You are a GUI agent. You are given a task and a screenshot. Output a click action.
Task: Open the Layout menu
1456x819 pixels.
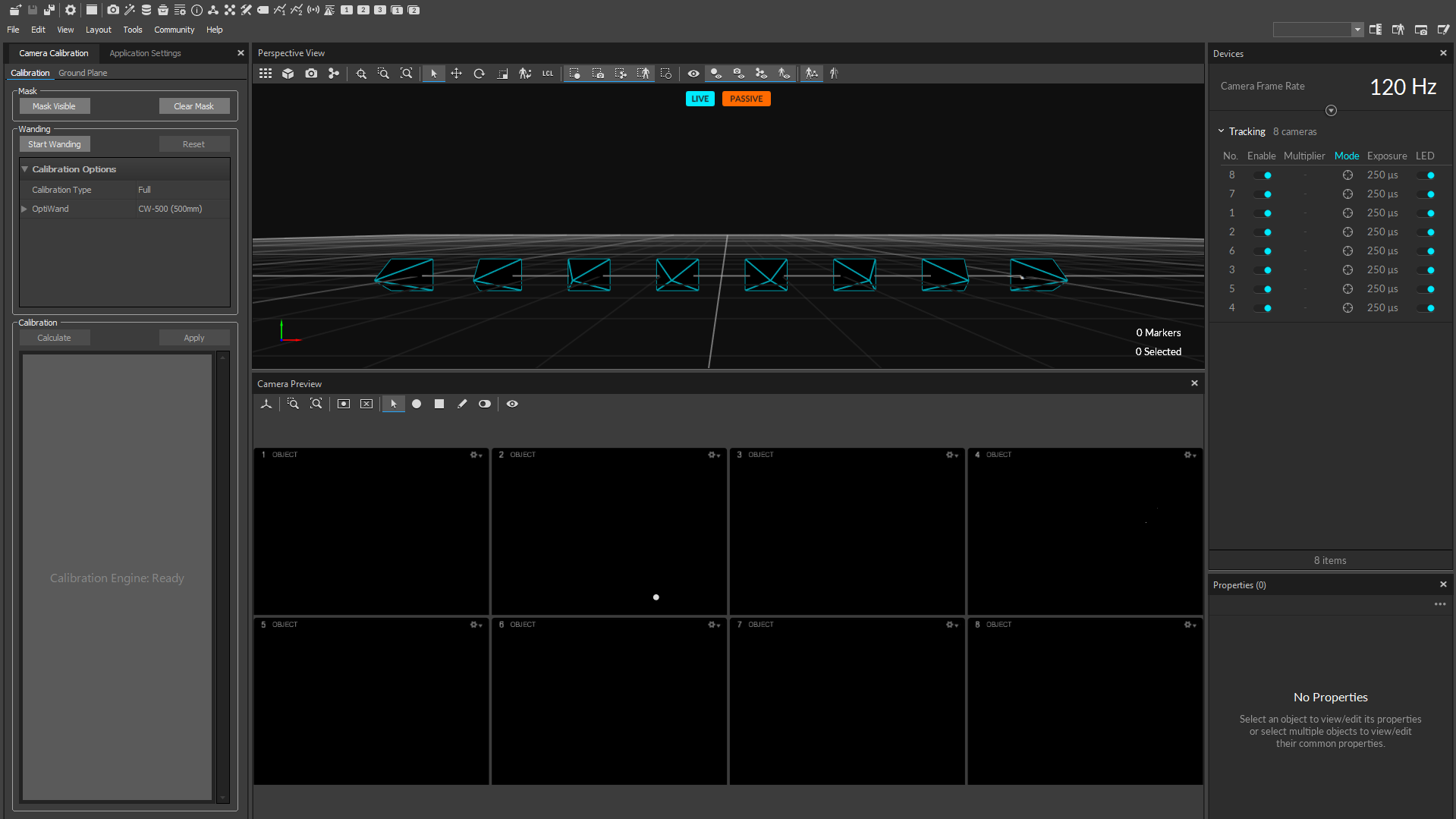[98, 30]
